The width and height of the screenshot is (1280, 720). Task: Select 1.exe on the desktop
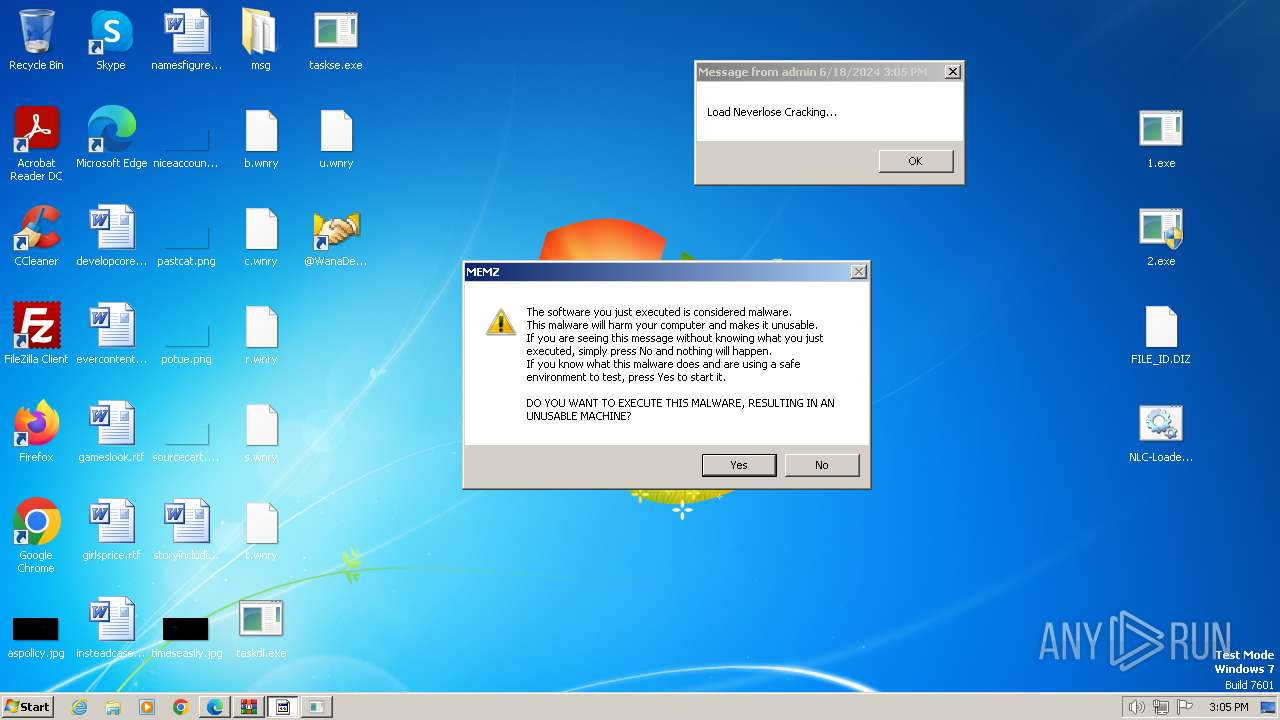coord(1161,139)
